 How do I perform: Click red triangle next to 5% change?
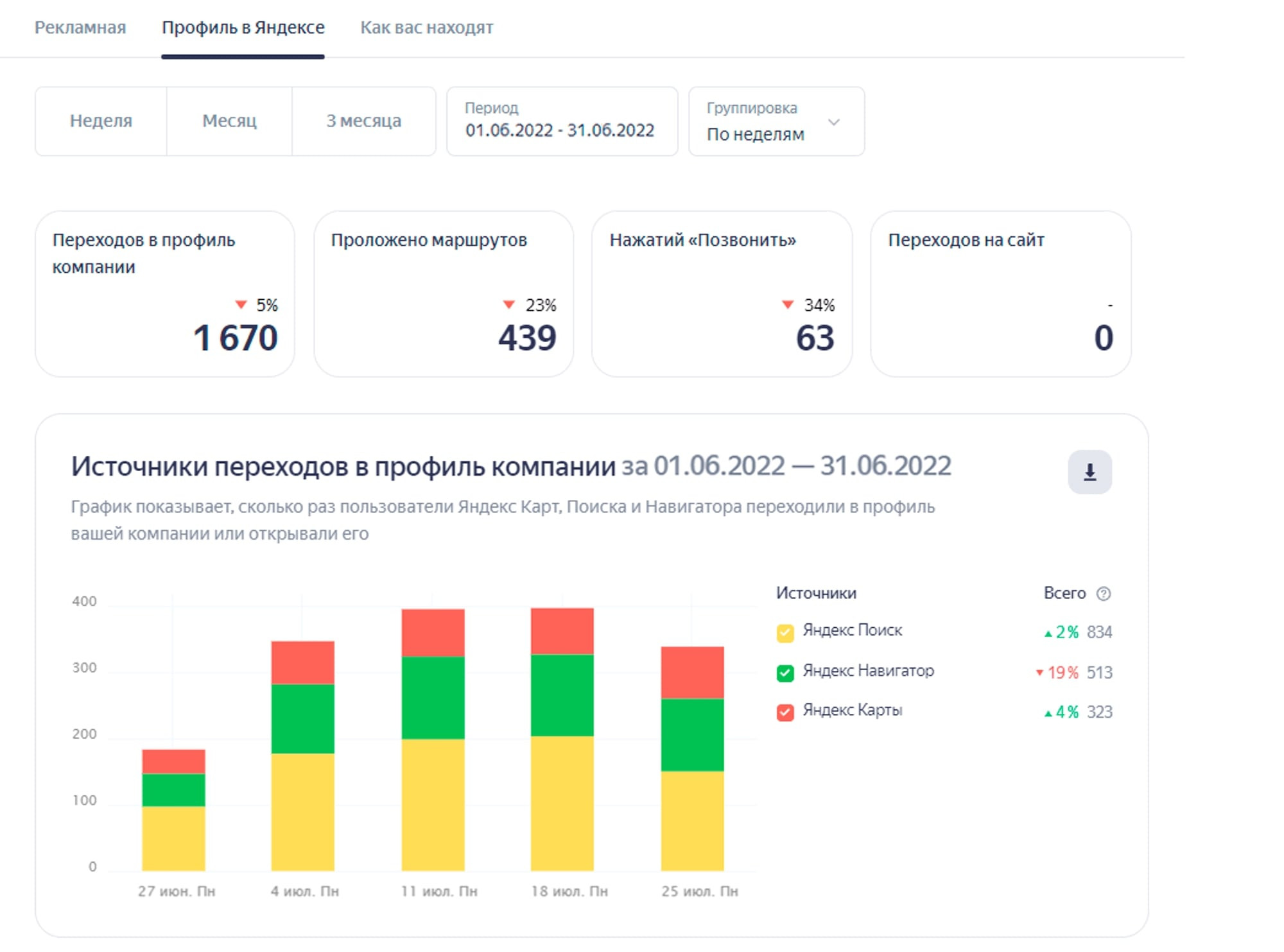coord(241,304)
